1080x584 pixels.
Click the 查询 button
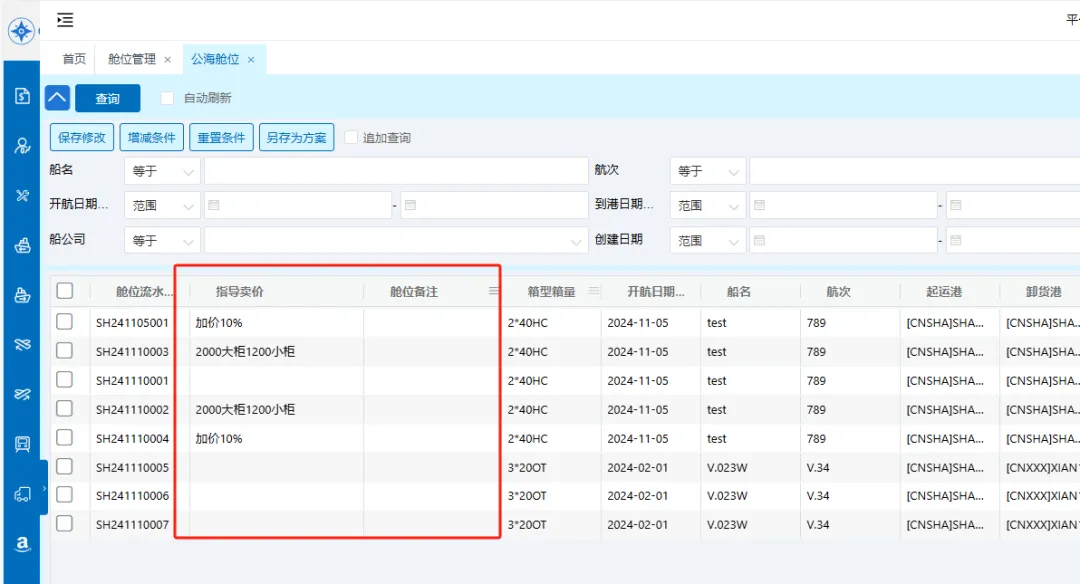click(x=107, y=98)
